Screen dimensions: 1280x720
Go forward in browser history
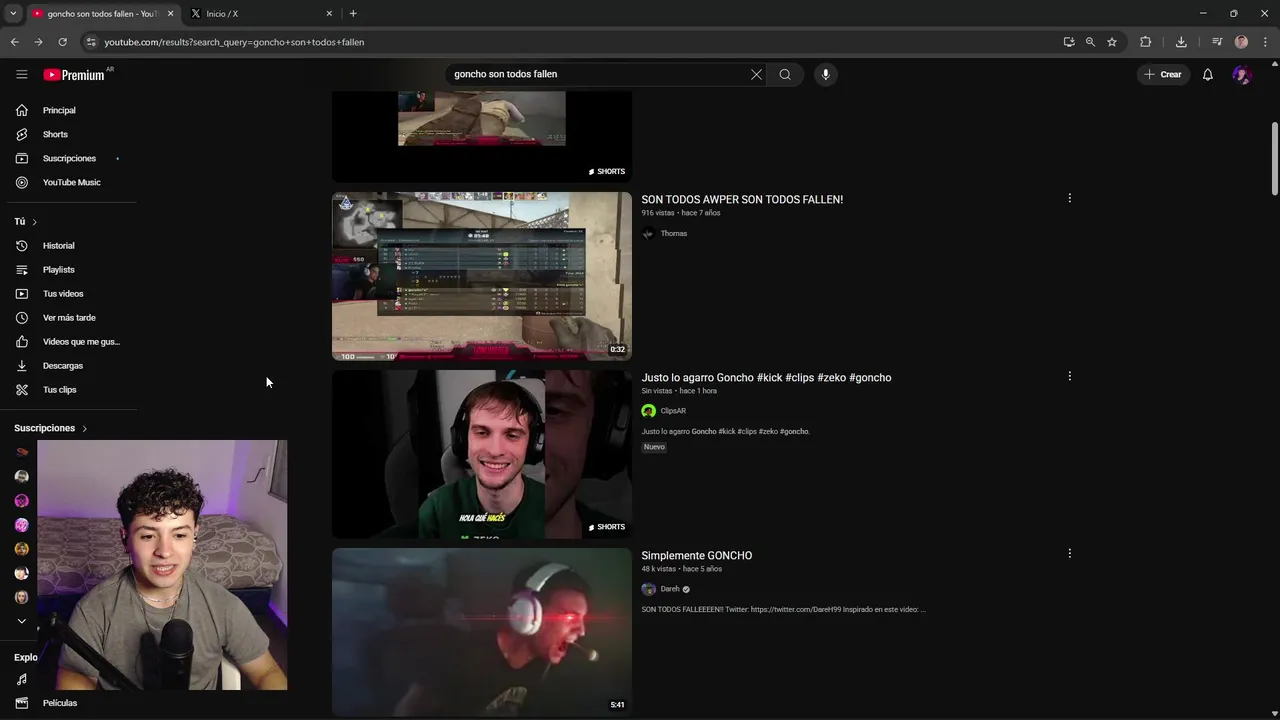[x=38, y=42]
